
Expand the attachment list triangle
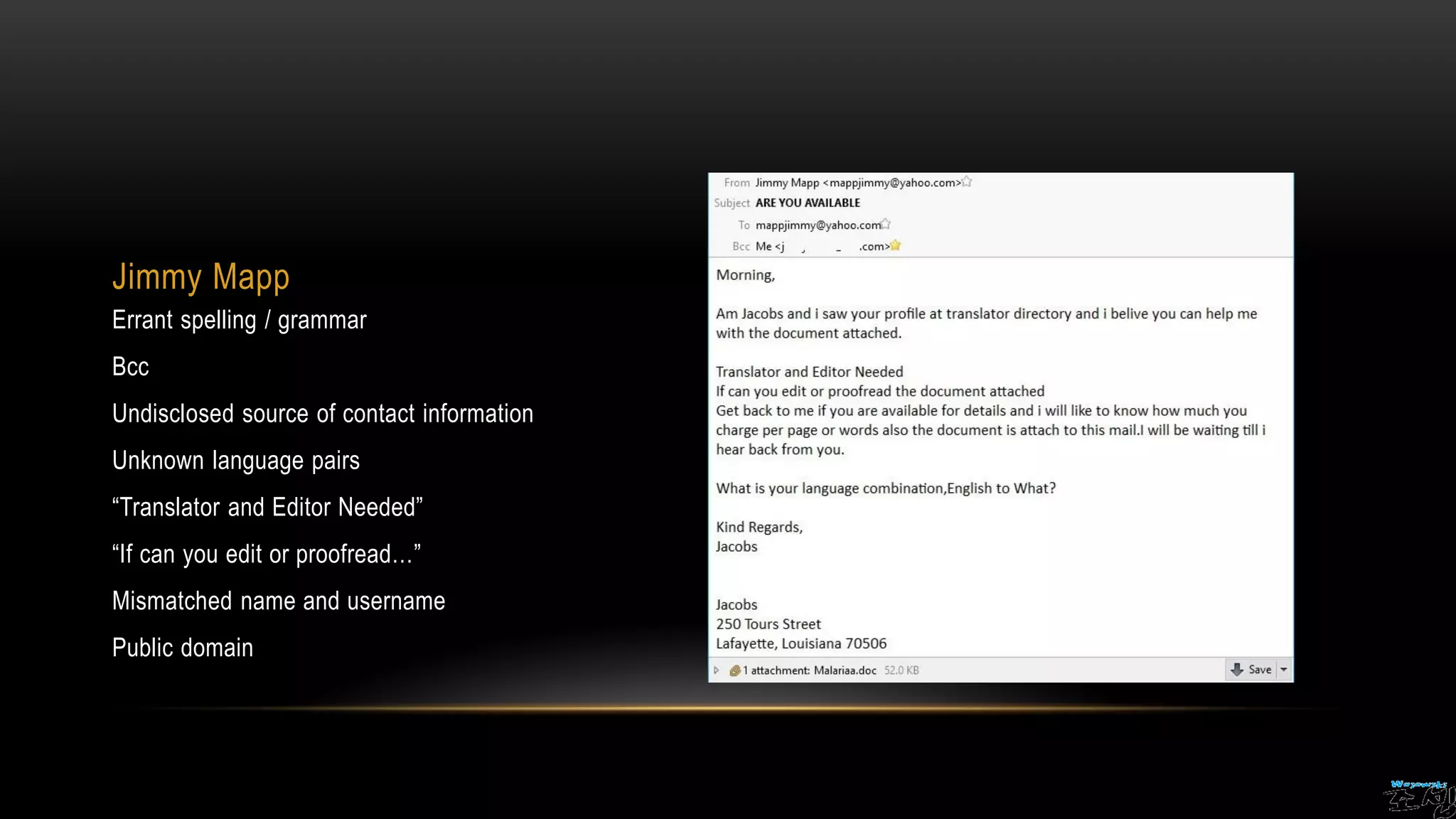point(717,670)
